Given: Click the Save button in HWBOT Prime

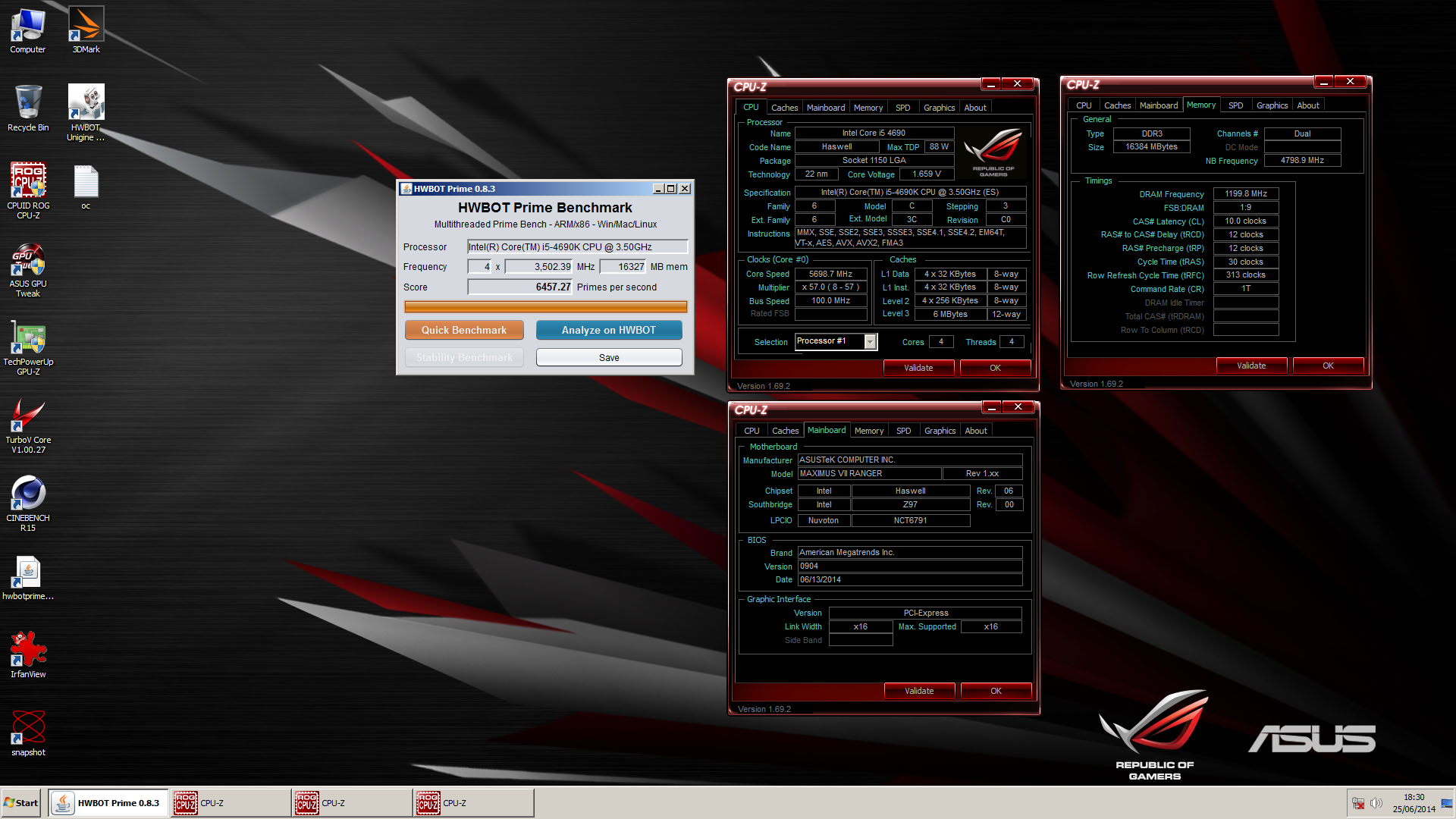Looking at the screenshot, I should pos(609,358).
